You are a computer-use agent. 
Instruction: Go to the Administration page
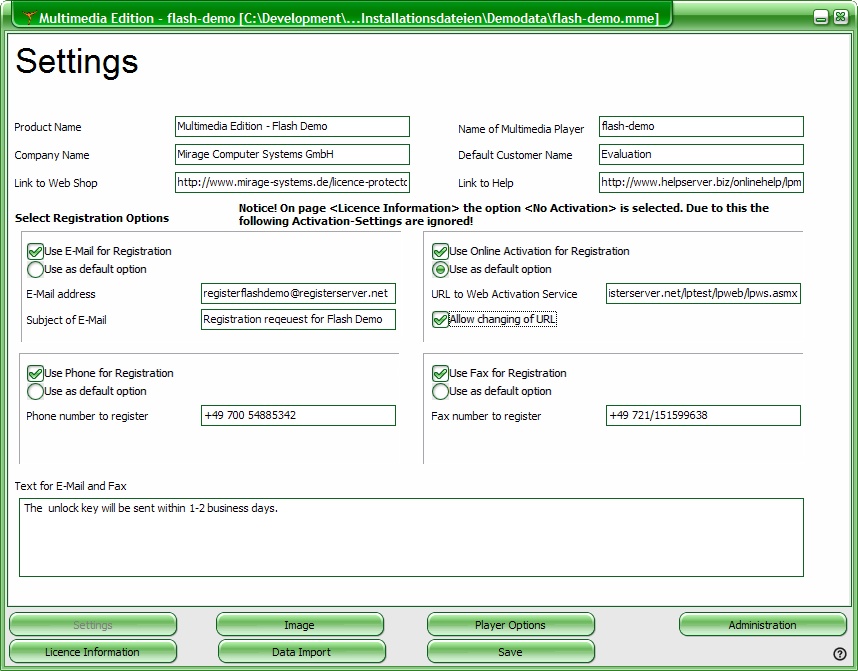(x=762, y=625)
